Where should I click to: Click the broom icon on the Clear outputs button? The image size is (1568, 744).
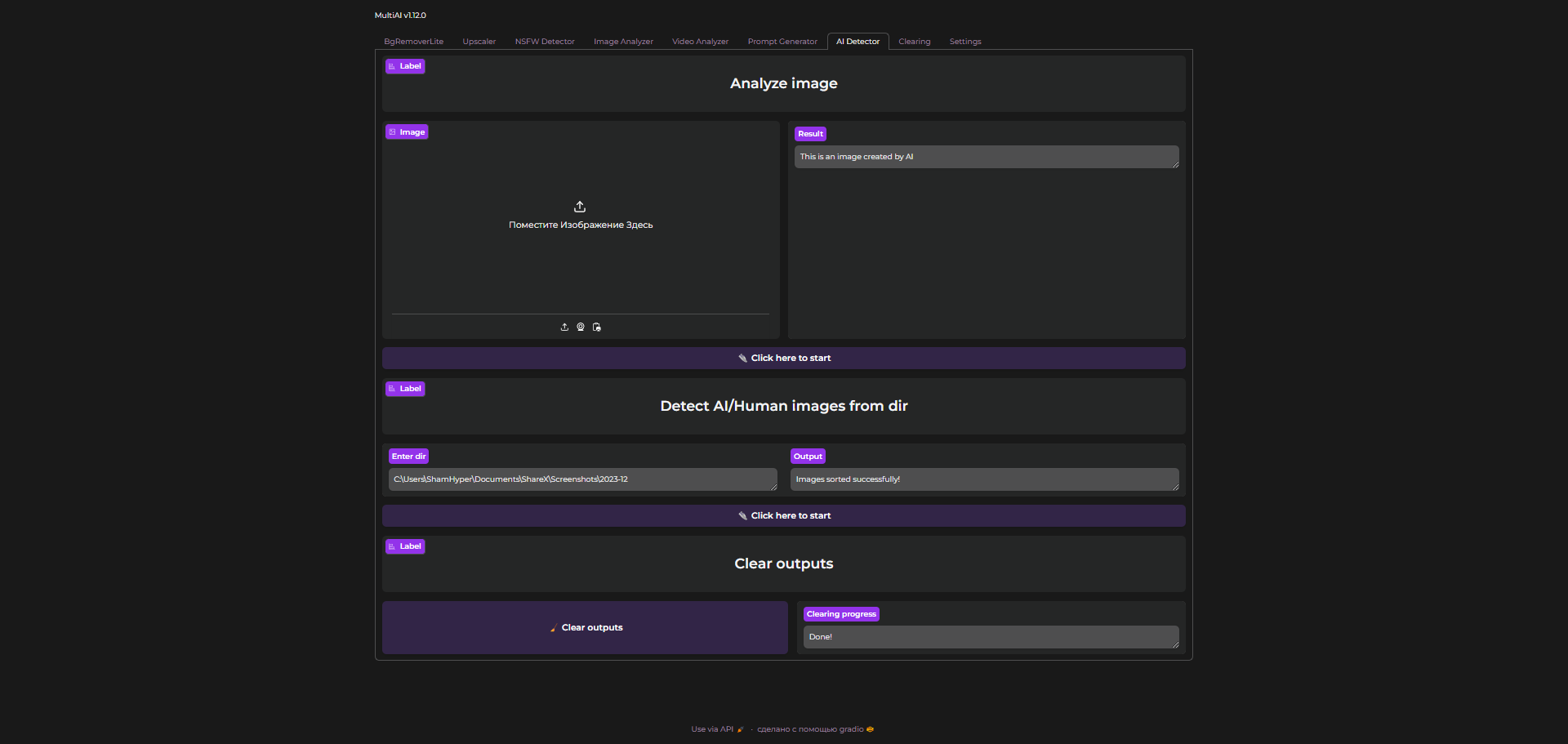(554, 628)
